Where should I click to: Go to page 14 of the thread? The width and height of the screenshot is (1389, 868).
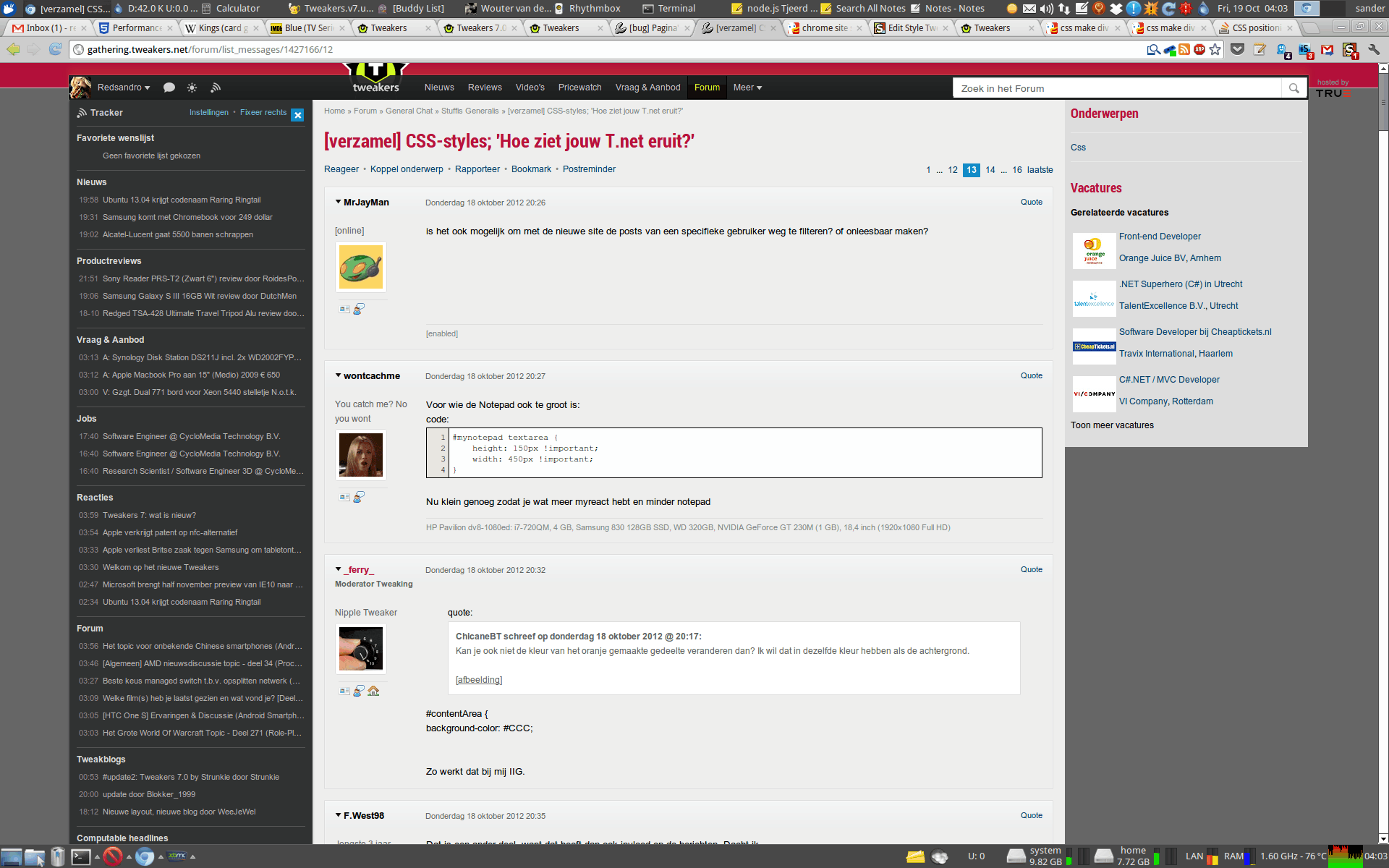click(x=990, y=170)
